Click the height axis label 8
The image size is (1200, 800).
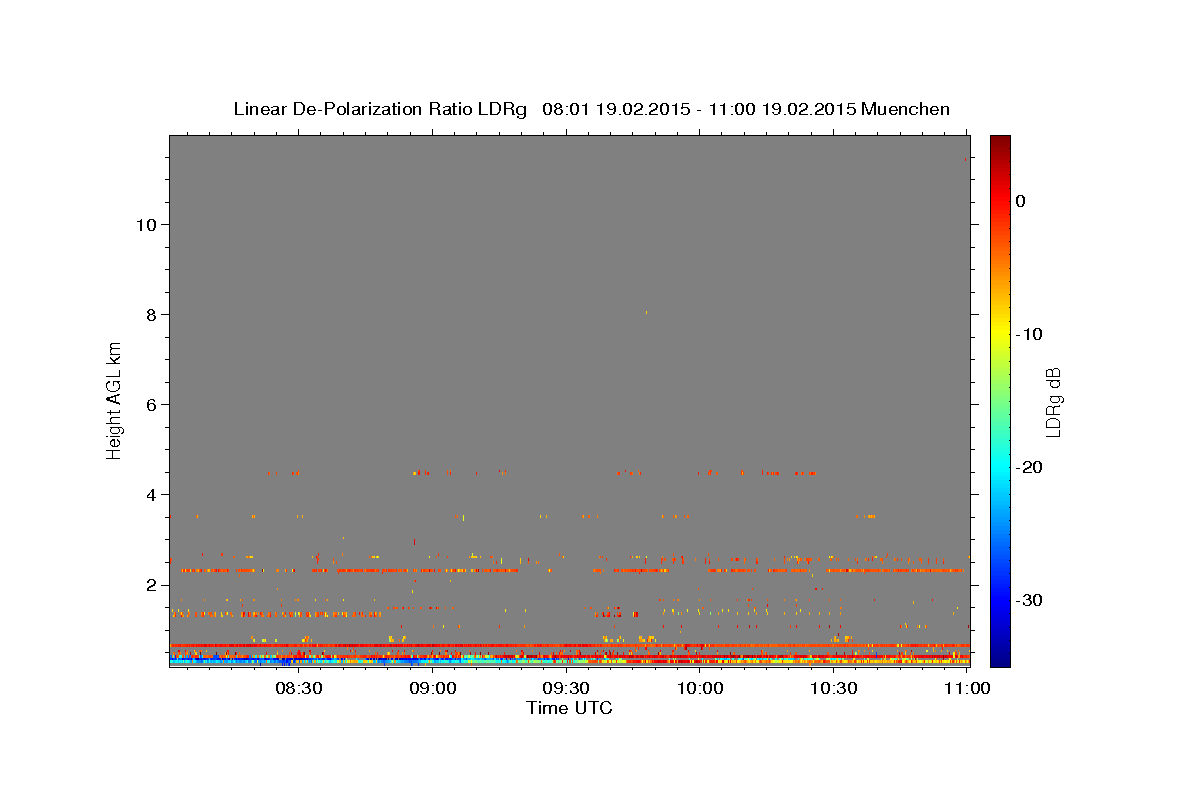click(x=149, y=314)
